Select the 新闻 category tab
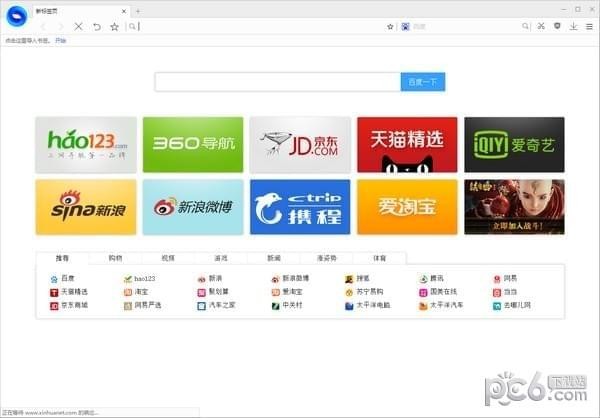The height and width of the screenshot is (418, 600). point(273,258)
